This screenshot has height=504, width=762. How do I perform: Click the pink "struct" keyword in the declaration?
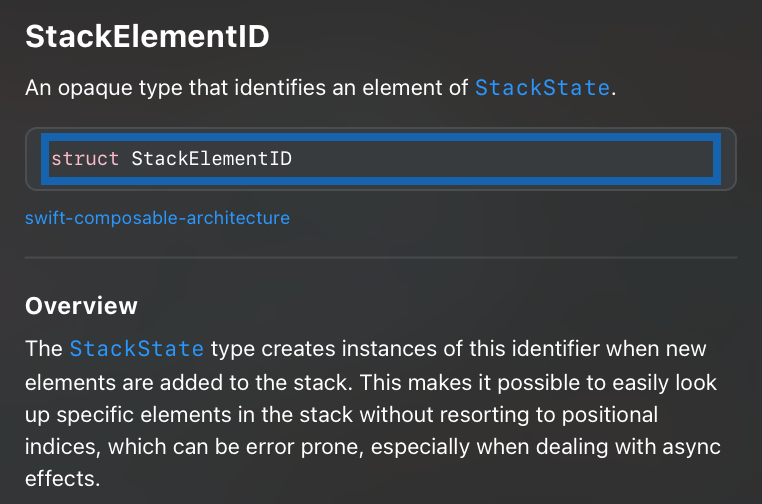pyautogui.click(x=85, y=159)
